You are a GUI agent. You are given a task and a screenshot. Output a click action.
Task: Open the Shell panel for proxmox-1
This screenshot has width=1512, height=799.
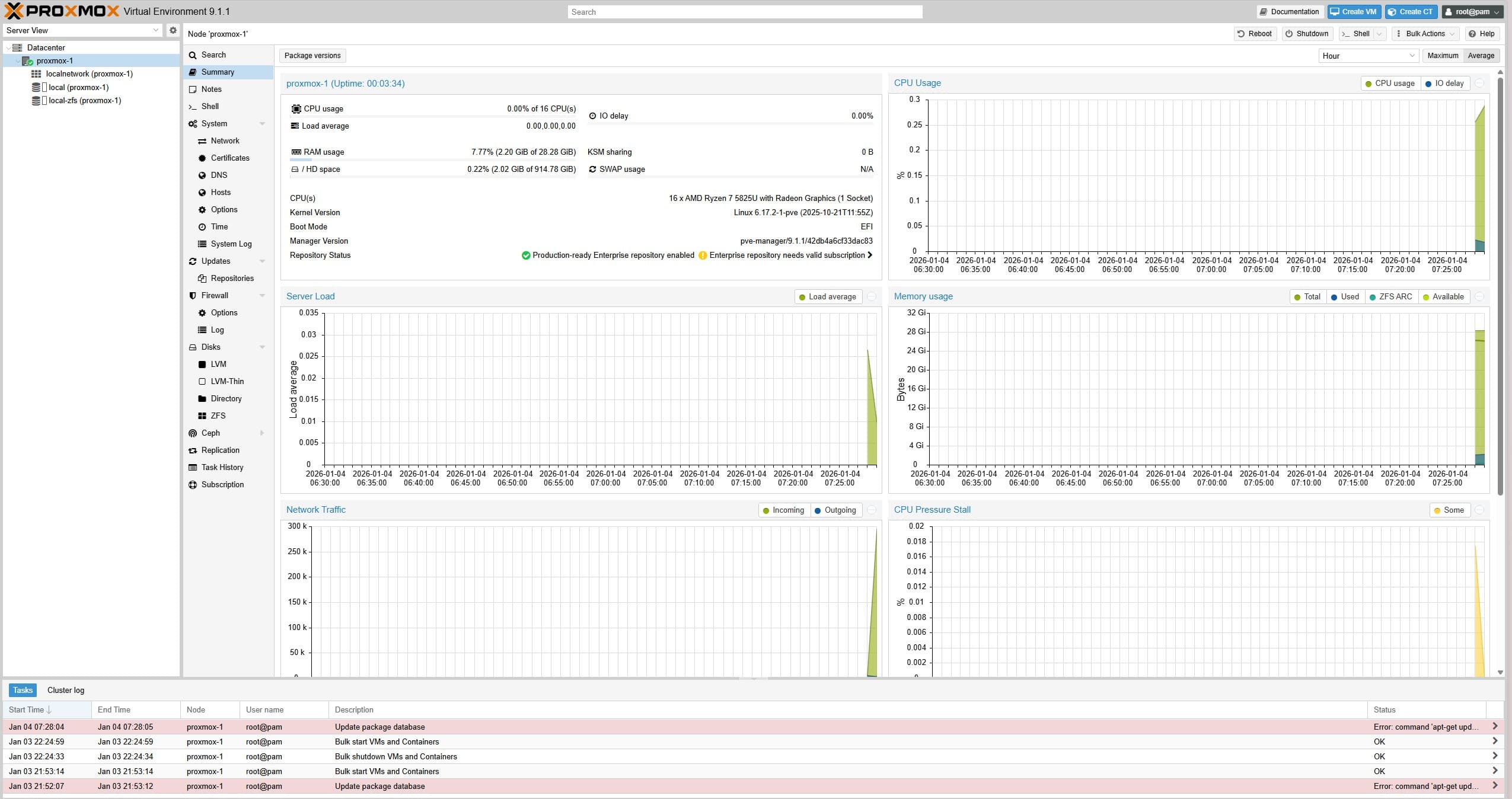click(x=211, y=106)
